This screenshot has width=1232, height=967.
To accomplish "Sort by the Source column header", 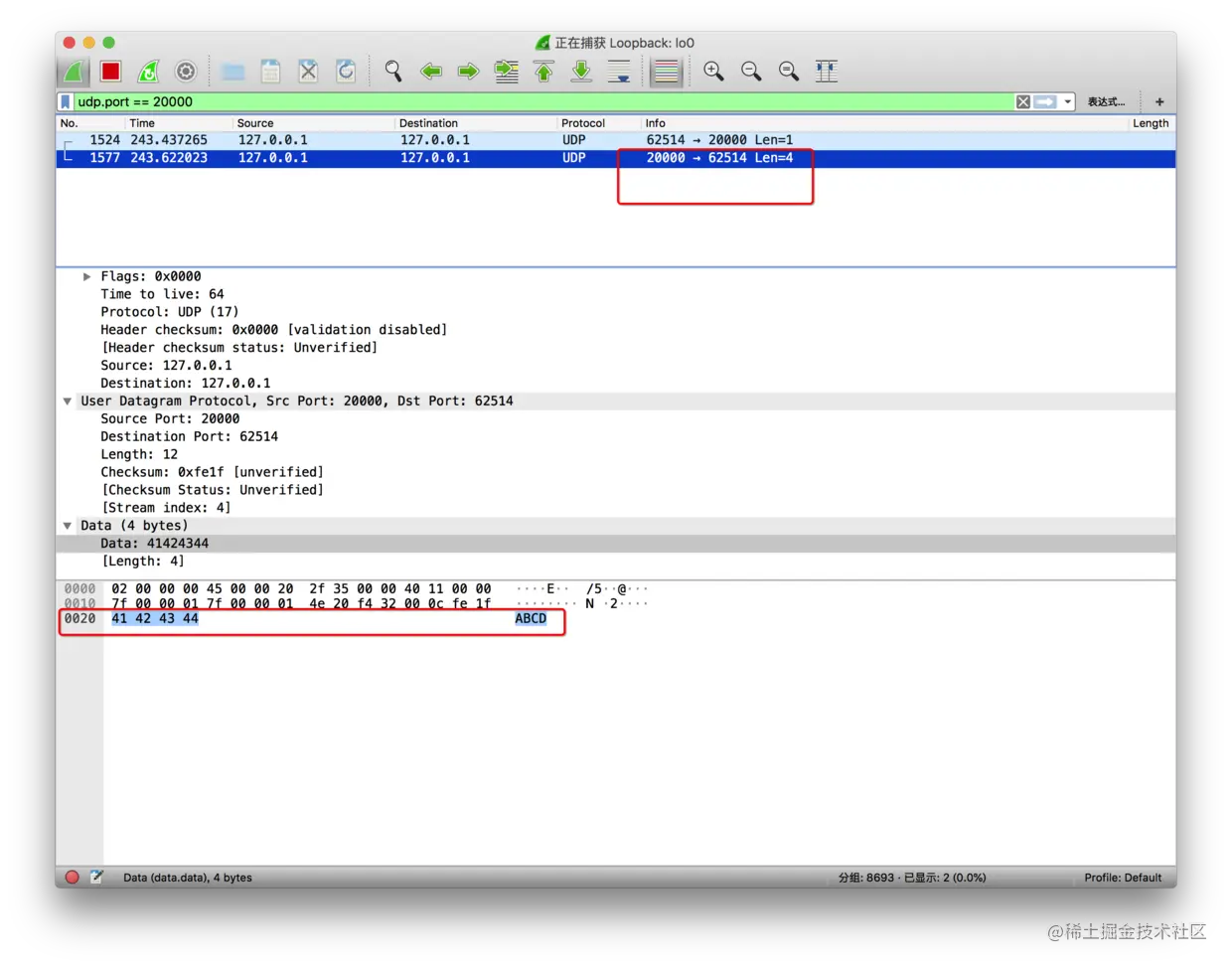I will (314, 123).
